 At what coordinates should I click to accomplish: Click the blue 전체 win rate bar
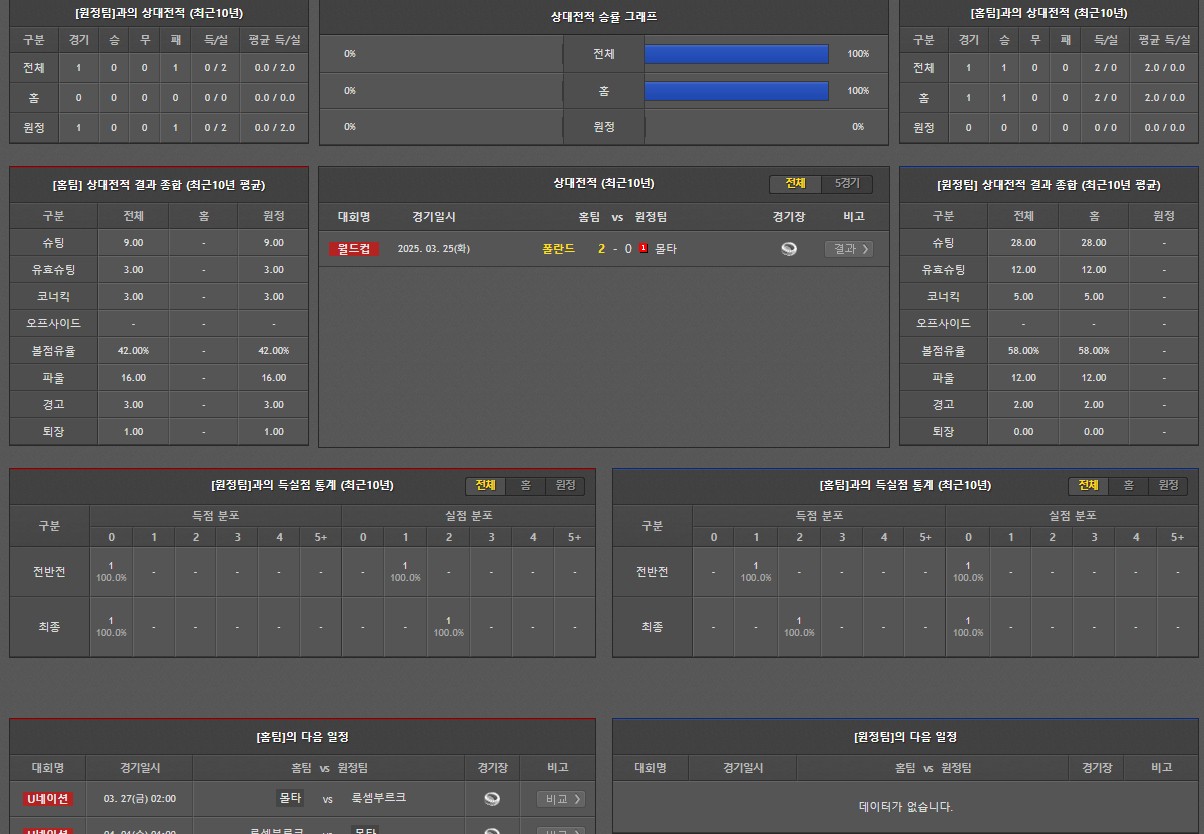pyautogui.click(x=736, y=54)
